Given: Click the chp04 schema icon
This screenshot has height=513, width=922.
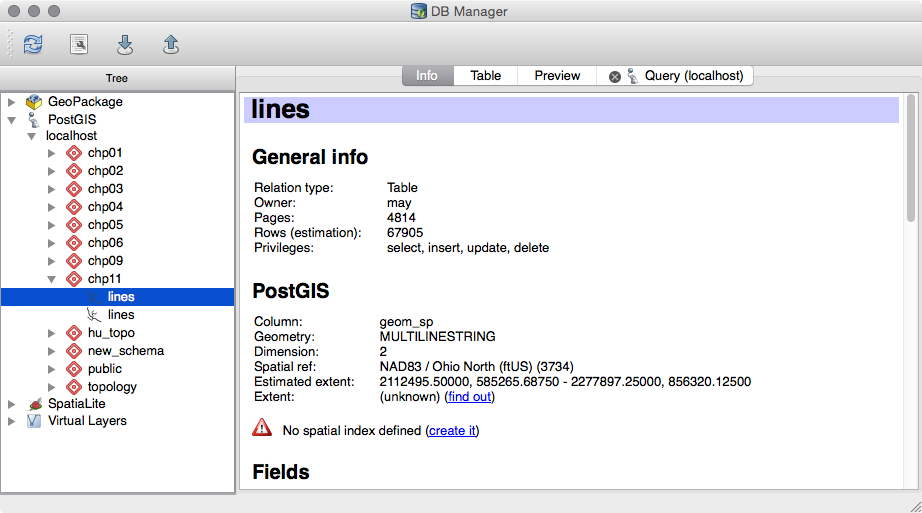Looking at the screenshot, I should pyautogui.click(x=74, y=207).
